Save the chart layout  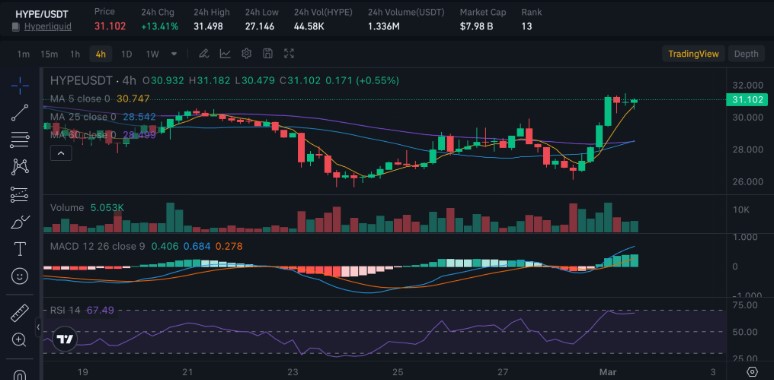click(268, 54)
